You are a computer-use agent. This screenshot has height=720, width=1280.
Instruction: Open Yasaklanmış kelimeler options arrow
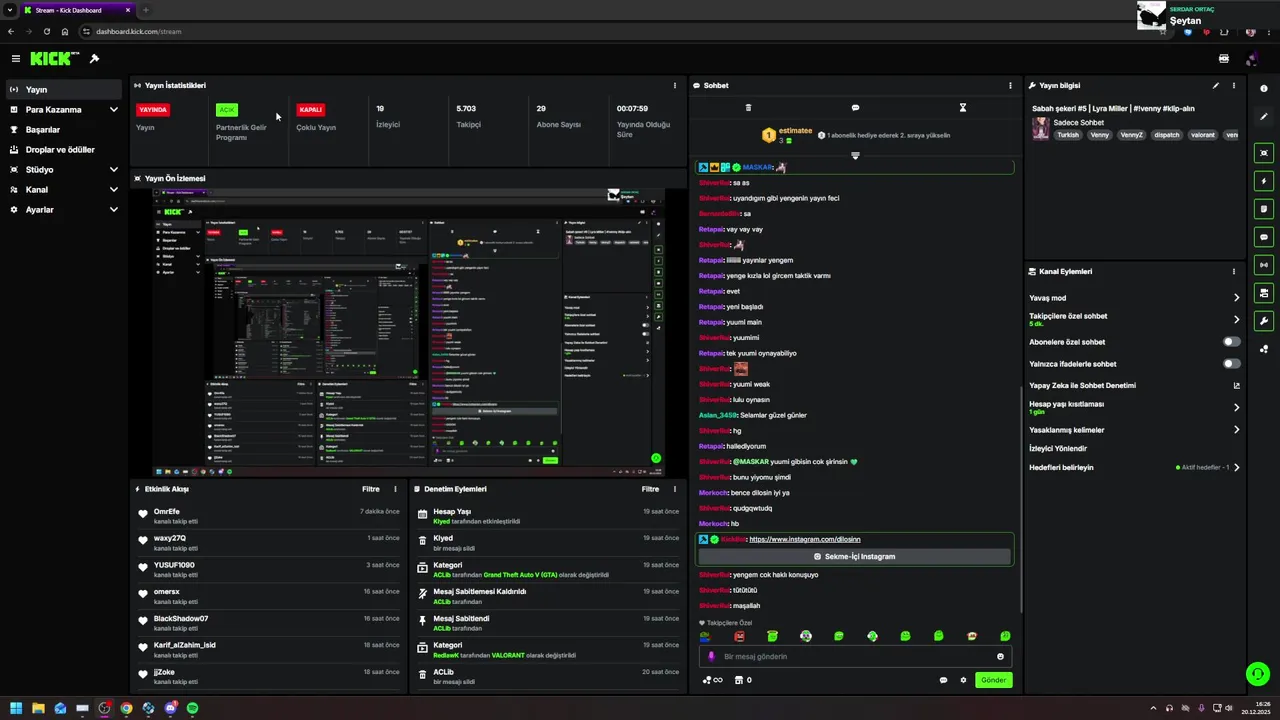pos(1236,430)
